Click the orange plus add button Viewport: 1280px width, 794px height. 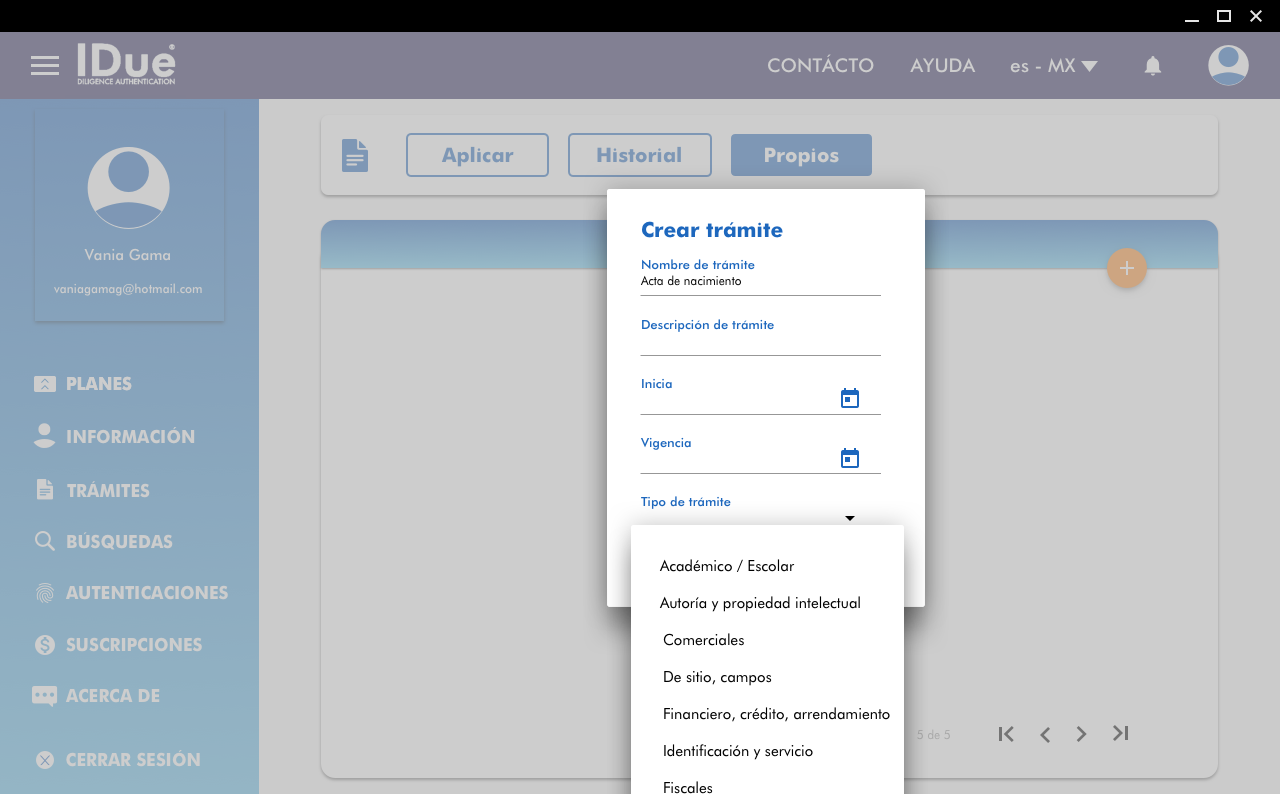tap(1126, 268)
